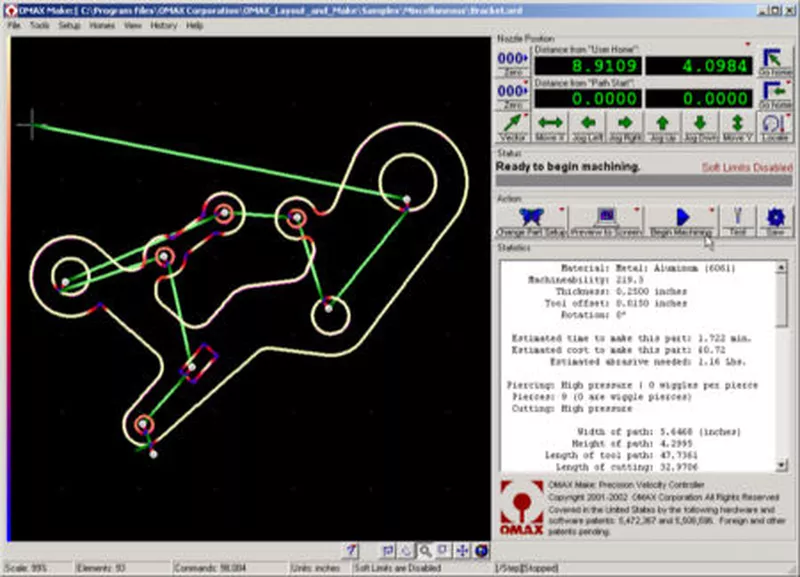
Task: Zero the Path Start distance
Action: [x=513, y=94]
